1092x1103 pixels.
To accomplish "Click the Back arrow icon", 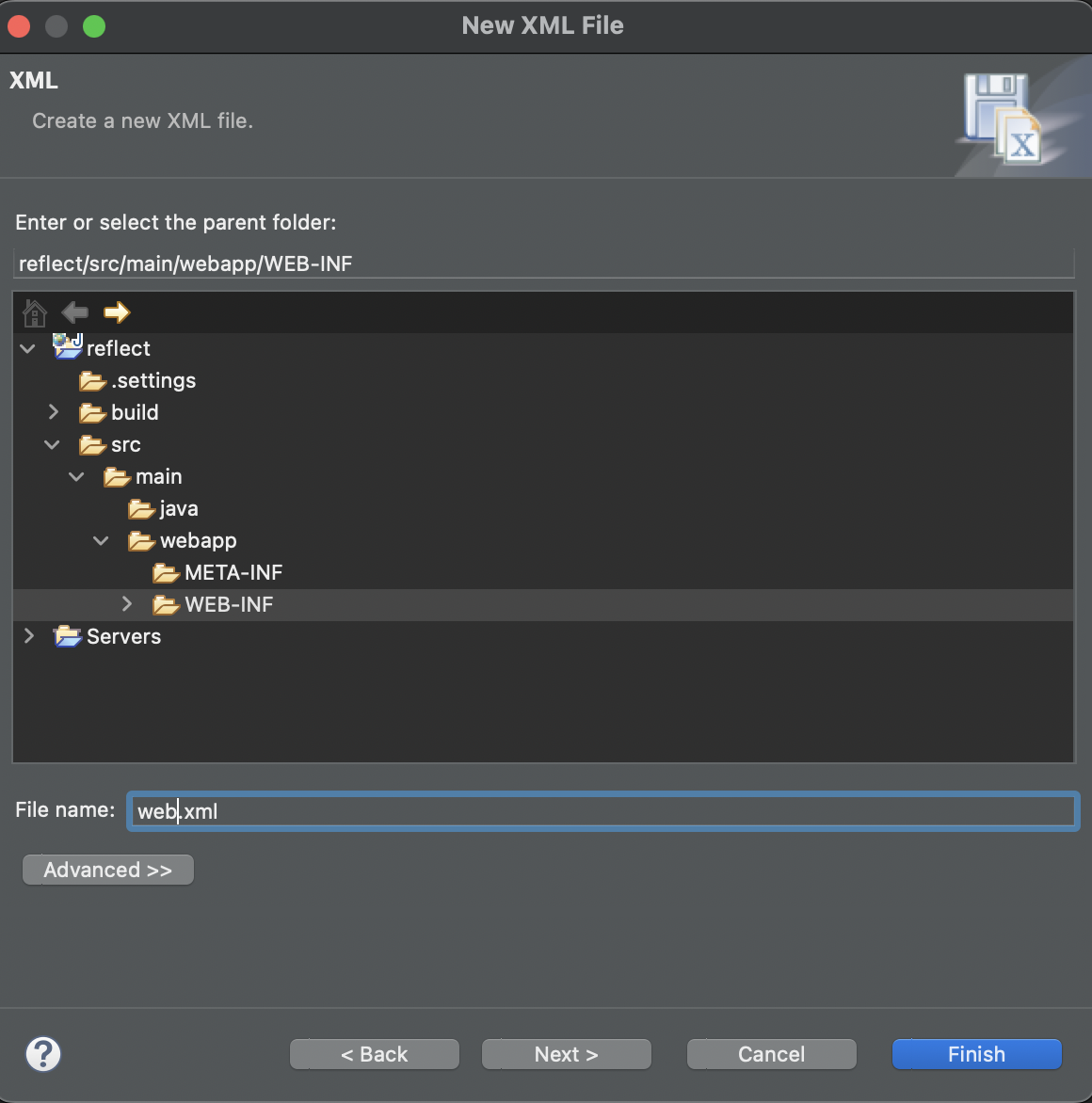I will click(74, 312).
